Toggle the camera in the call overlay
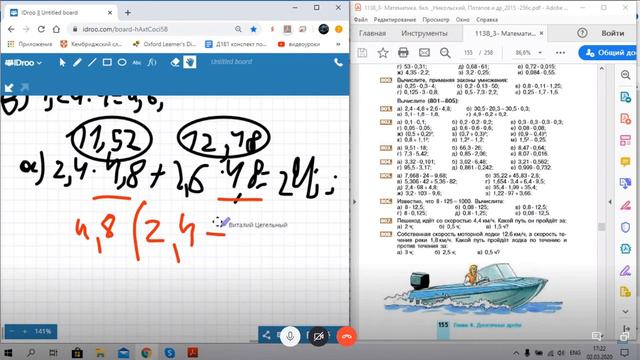Viewport: 640px width, 360px height. (318, 337)
